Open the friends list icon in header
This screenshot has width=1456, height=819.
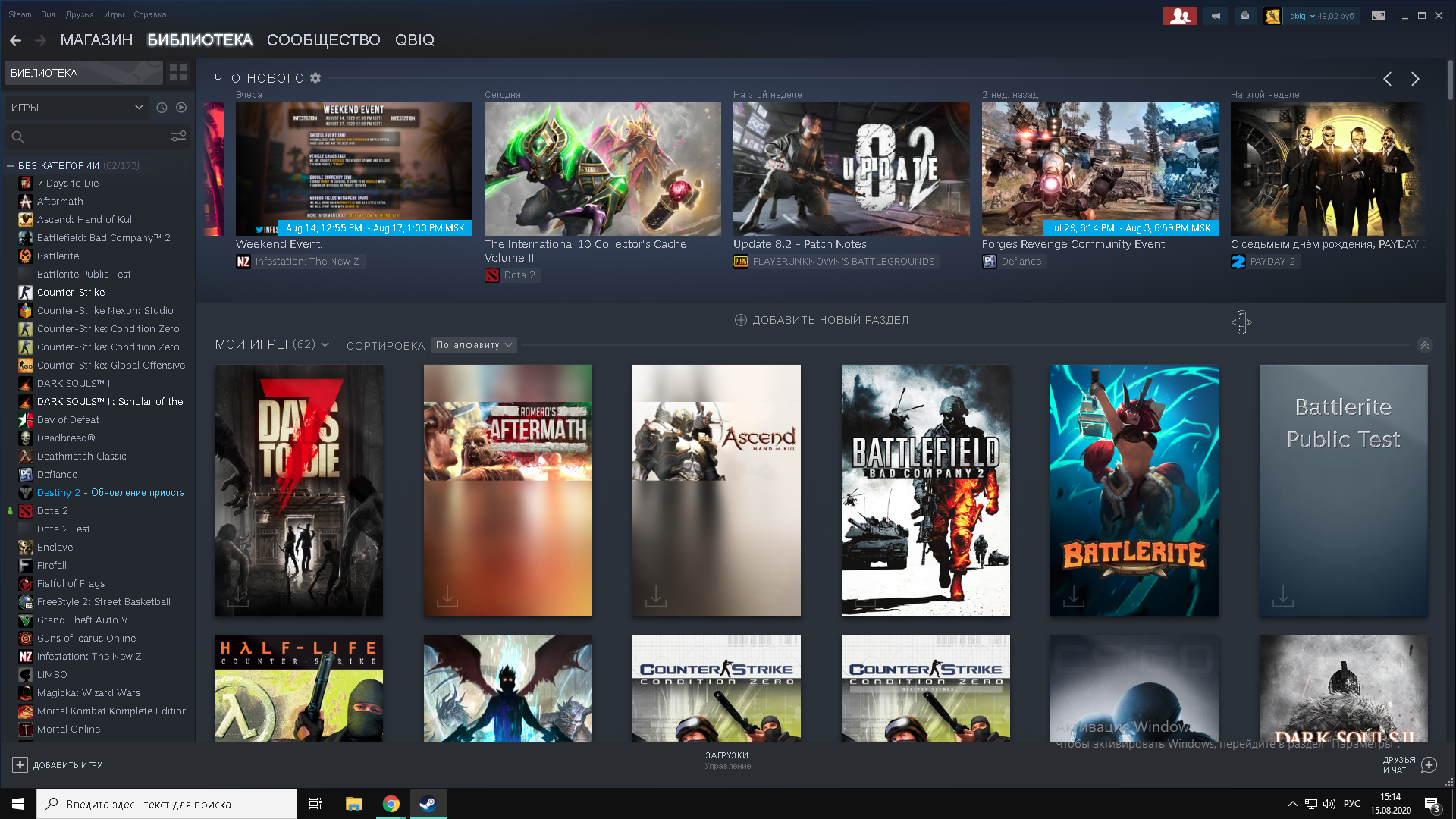tap(1179, 16)
